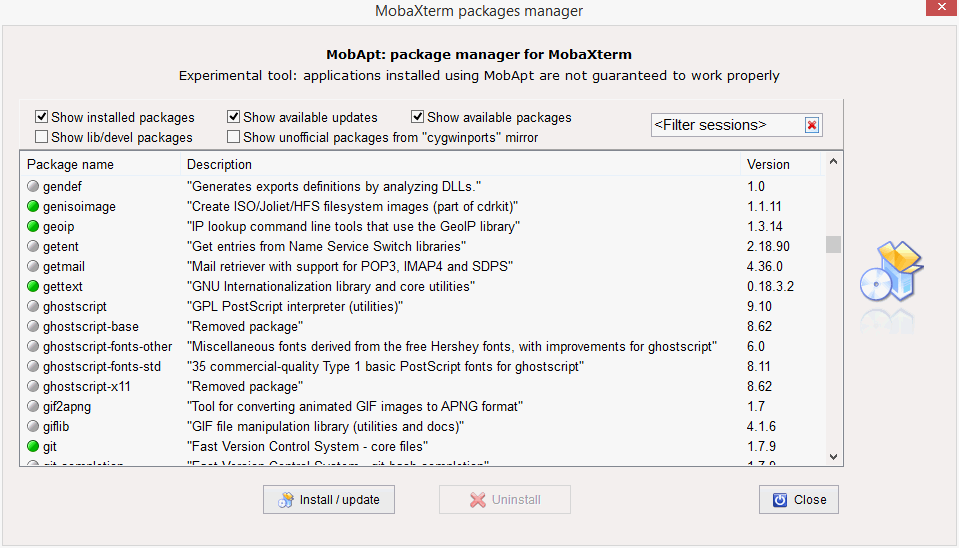This screenshot has width=959, height=548.
Task: Clear the filter with the red X icon
Action: (811, 125)
